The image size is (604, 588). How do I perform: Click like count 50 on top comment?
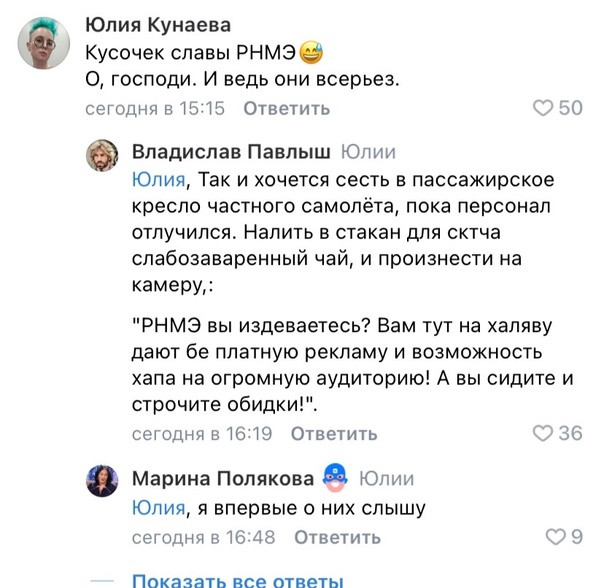pos(570,108)
